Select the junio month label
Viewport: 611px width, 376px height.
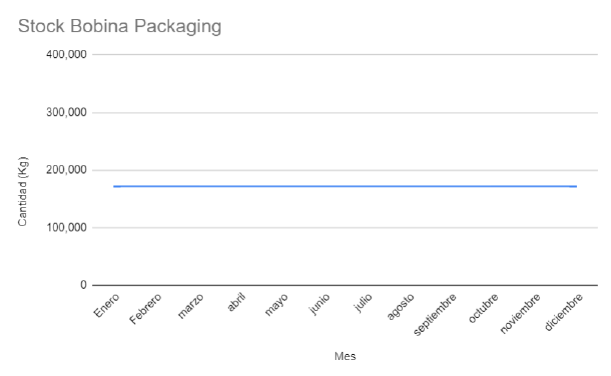point(319,304)
